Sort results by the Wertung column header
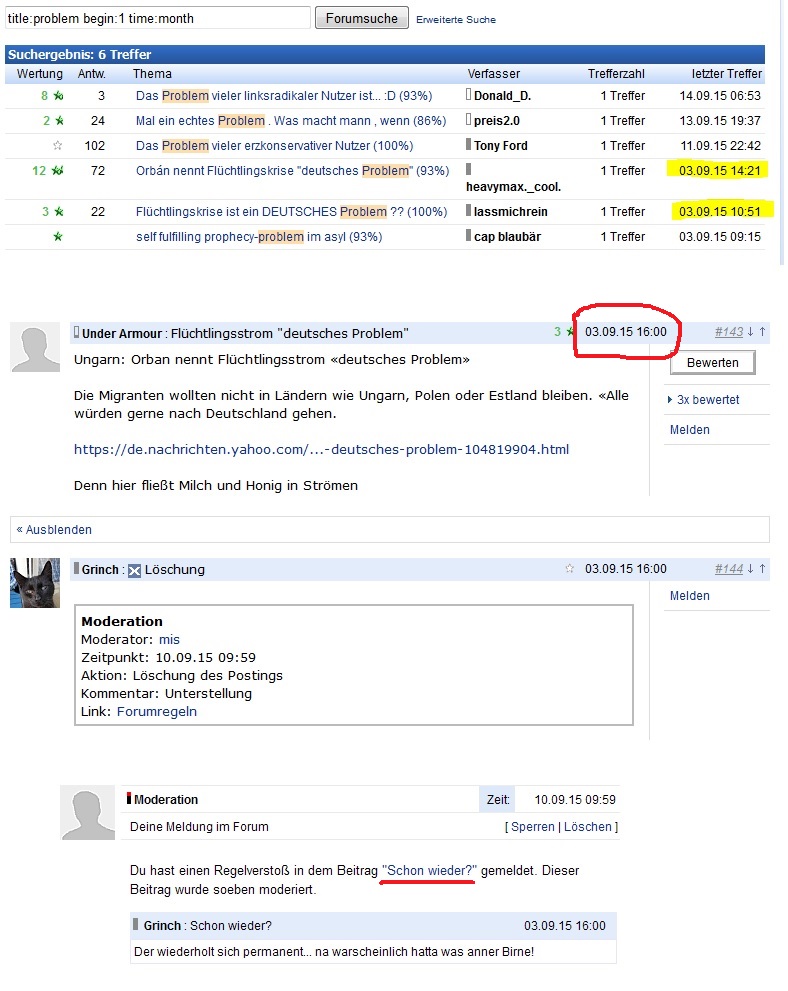The width and height of the screenshot is (788, 991). (x=40, y=74)
